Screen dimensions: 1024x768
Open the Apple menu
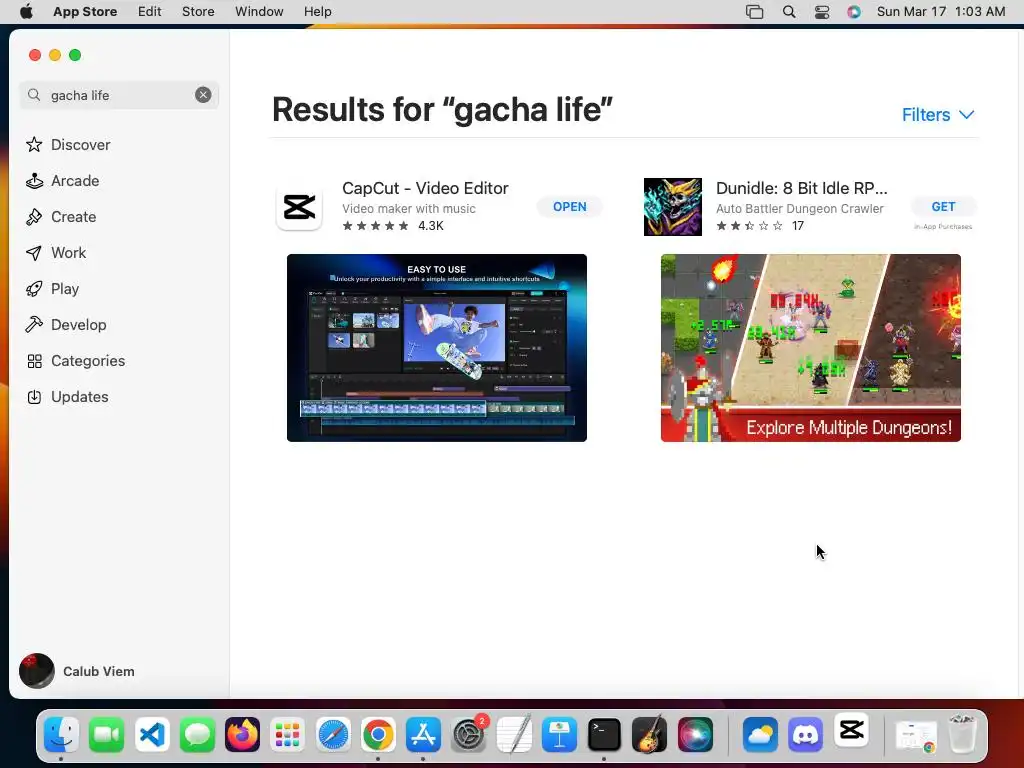tap(26, 11)
